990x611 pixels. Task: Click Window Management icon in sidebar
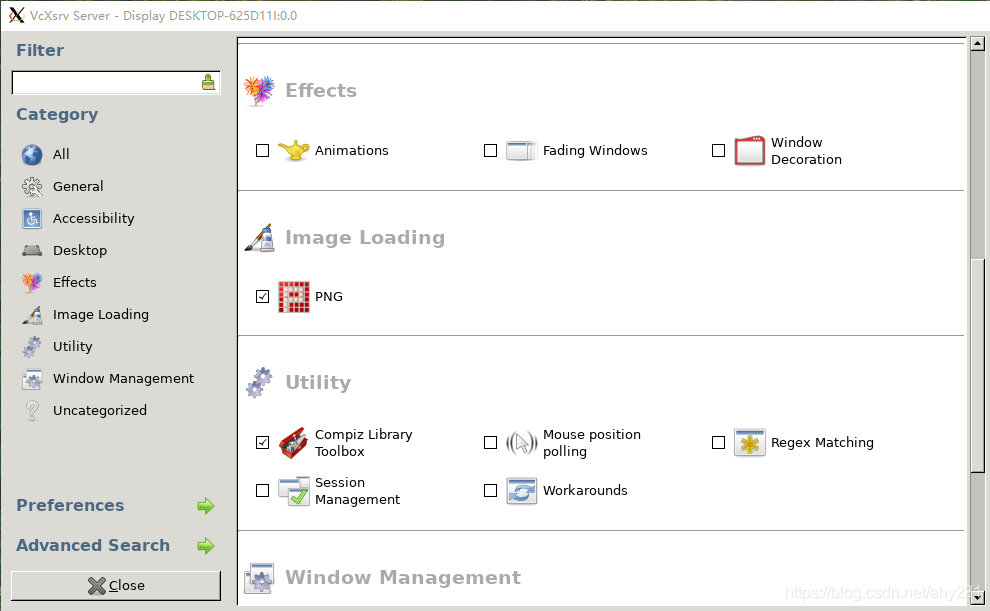pyautogui.click(x=32, y=379)
